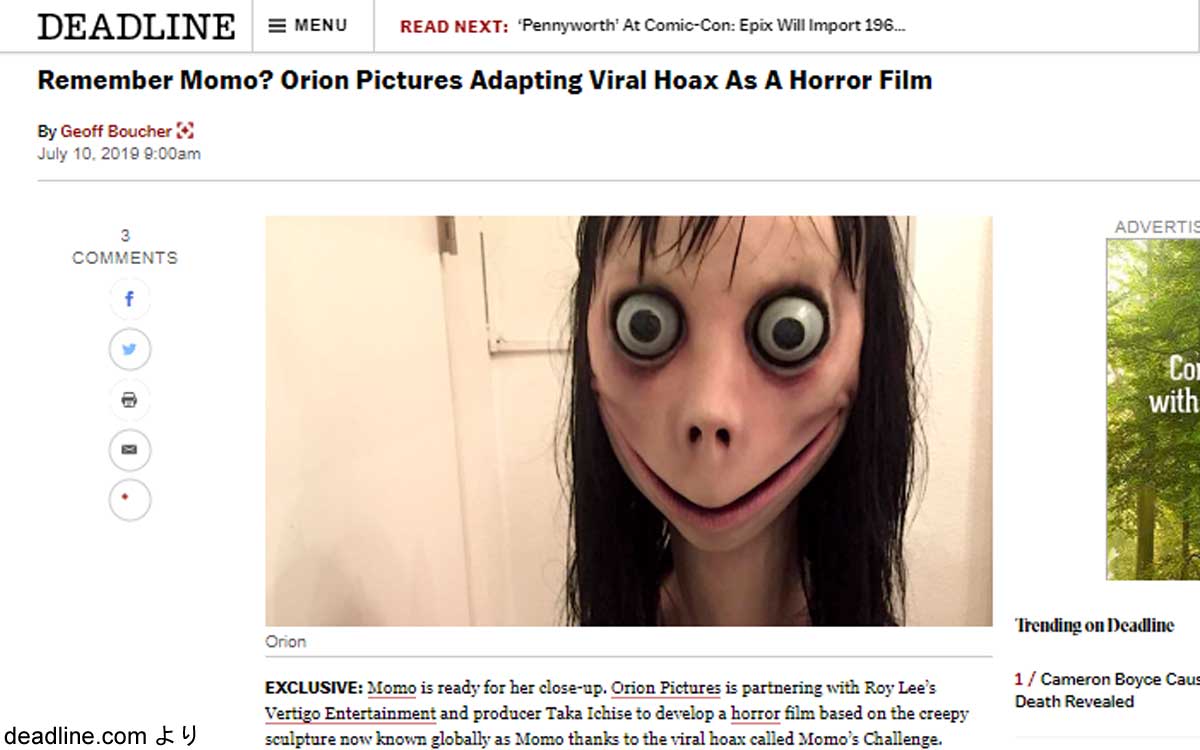This screenshot has height=750, width=1200.
Task: Open Vertigo Entertainment link
Action: tap(351, 713)
